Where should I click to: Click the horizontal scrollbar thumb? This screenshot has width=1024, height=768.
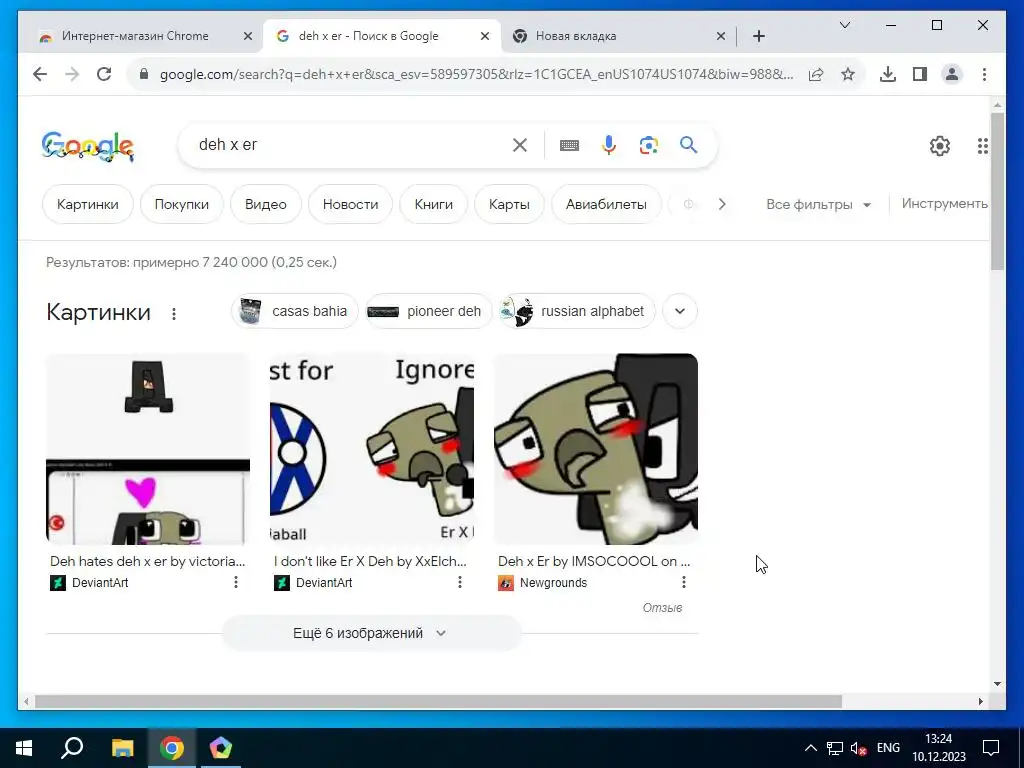[x=438, y=701]
